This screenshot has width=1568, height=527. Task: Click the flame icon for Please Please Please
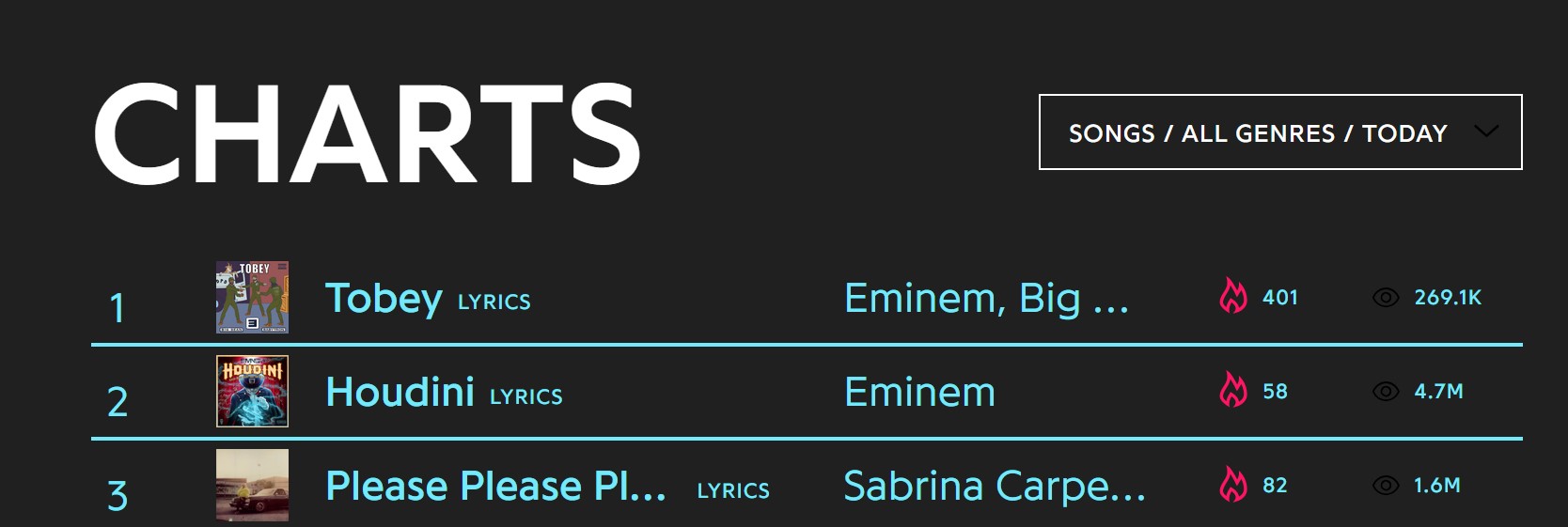point(1232,485)
